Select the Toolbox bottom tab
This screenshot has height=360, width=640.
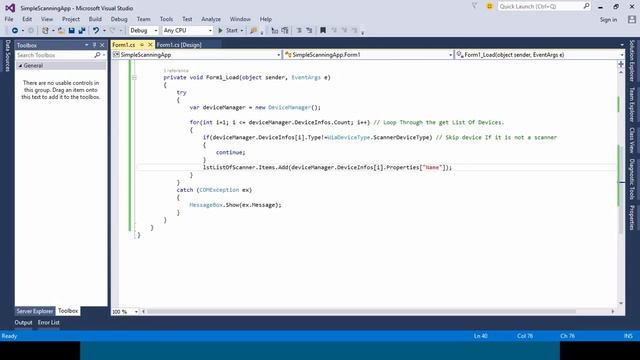click(68, 311)
